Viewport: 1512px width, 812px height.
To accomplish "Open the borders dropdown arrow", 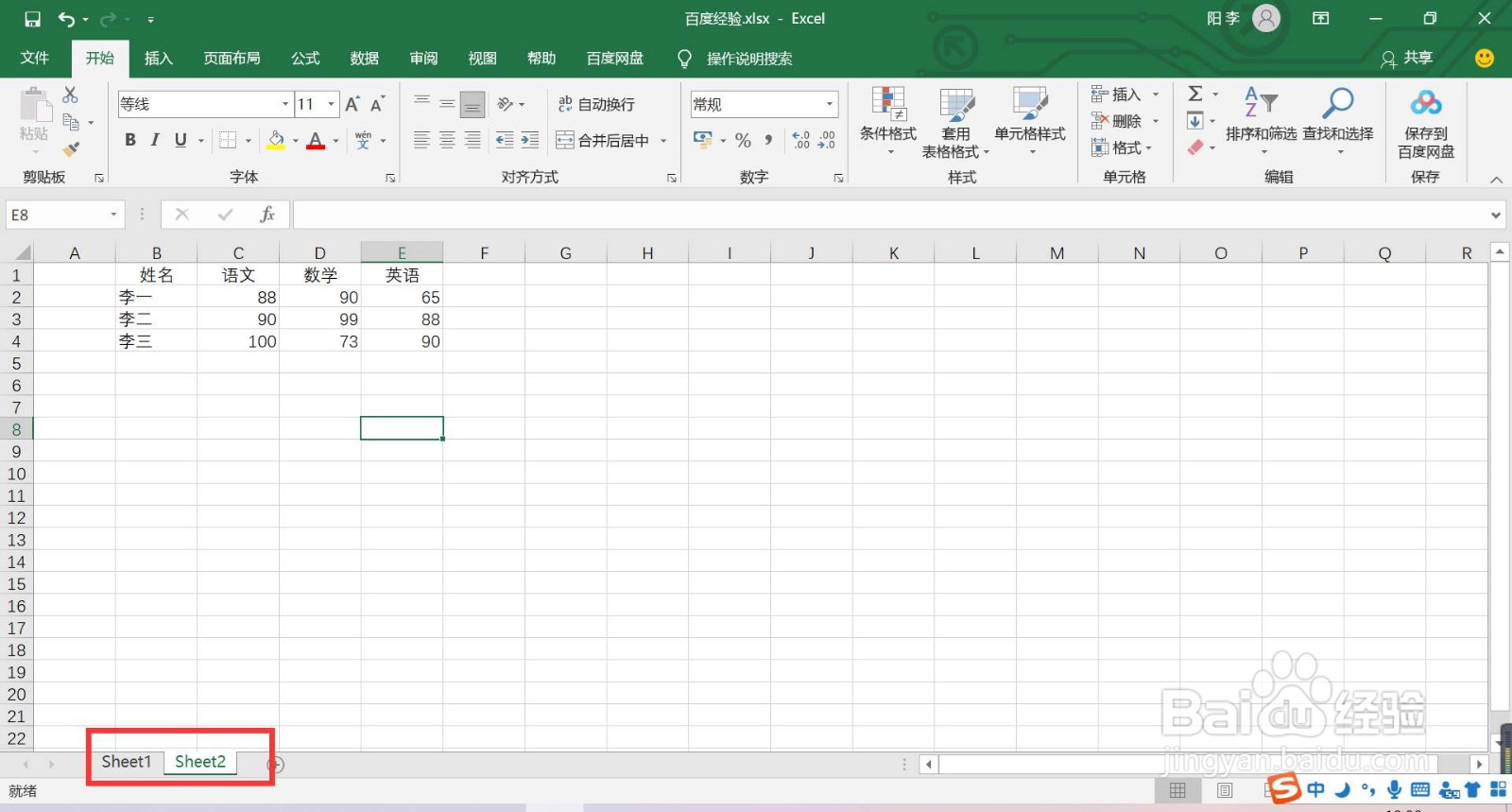I will point(249,141).
